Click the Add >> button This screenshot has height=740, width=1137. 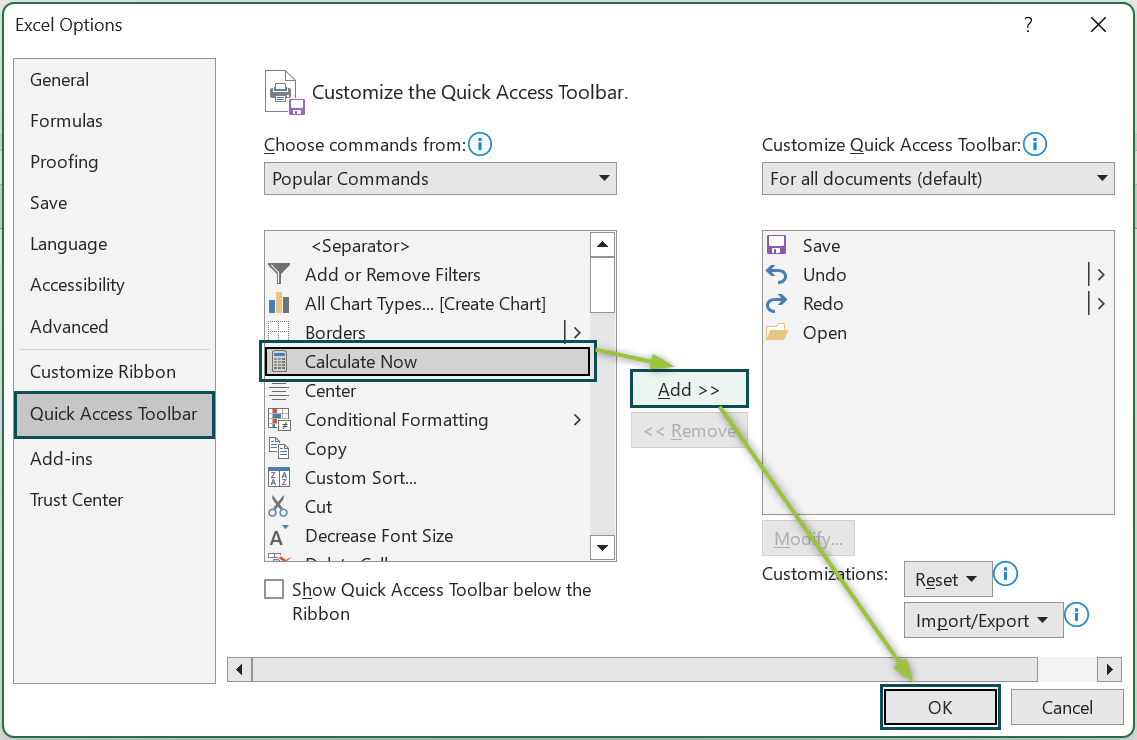click(x=688, y=389)
